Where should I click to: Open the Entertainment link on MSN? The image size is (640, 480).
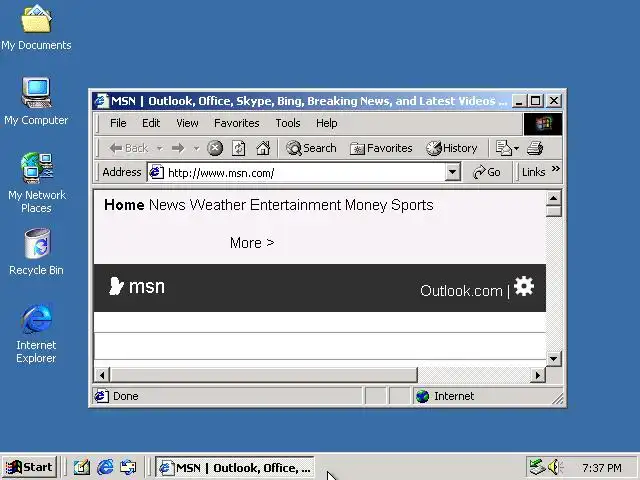(295, 205)
